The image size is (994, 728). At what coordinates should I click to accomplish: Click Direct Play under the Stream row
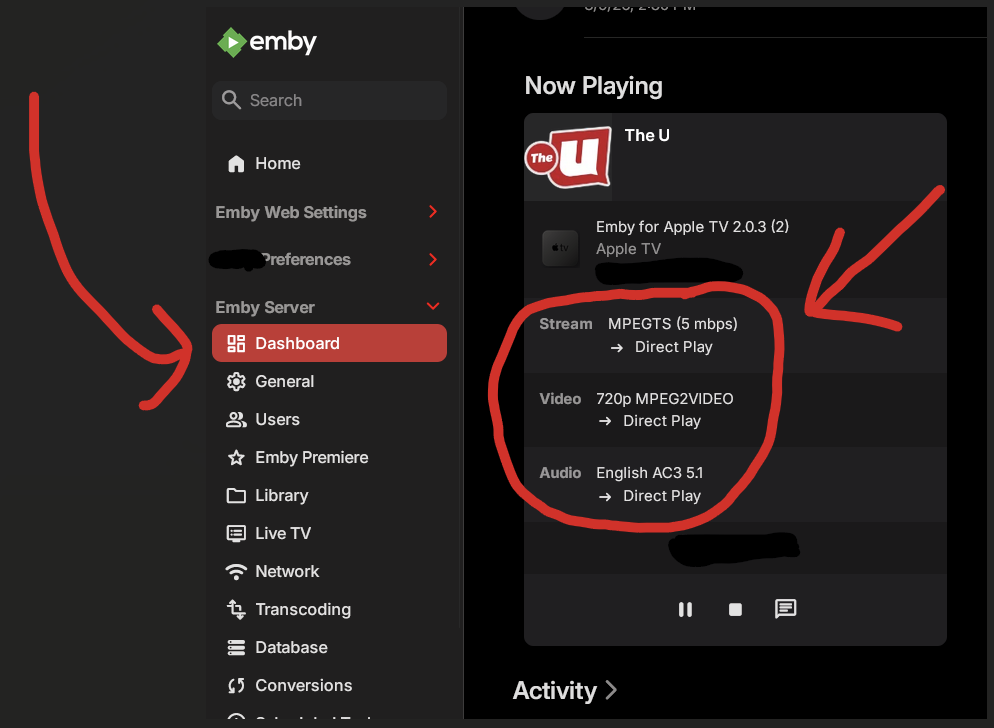click(x=673, y=348)
